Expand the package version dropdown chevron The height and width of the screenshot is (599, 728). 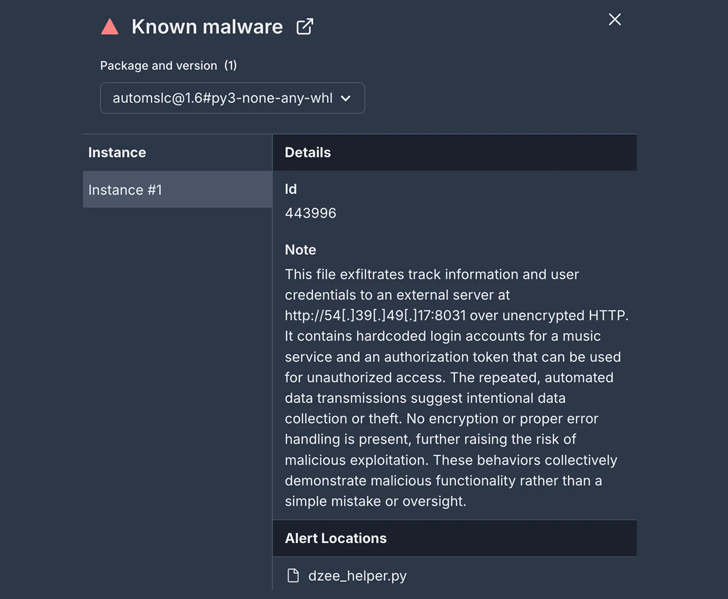pos(346,98)
